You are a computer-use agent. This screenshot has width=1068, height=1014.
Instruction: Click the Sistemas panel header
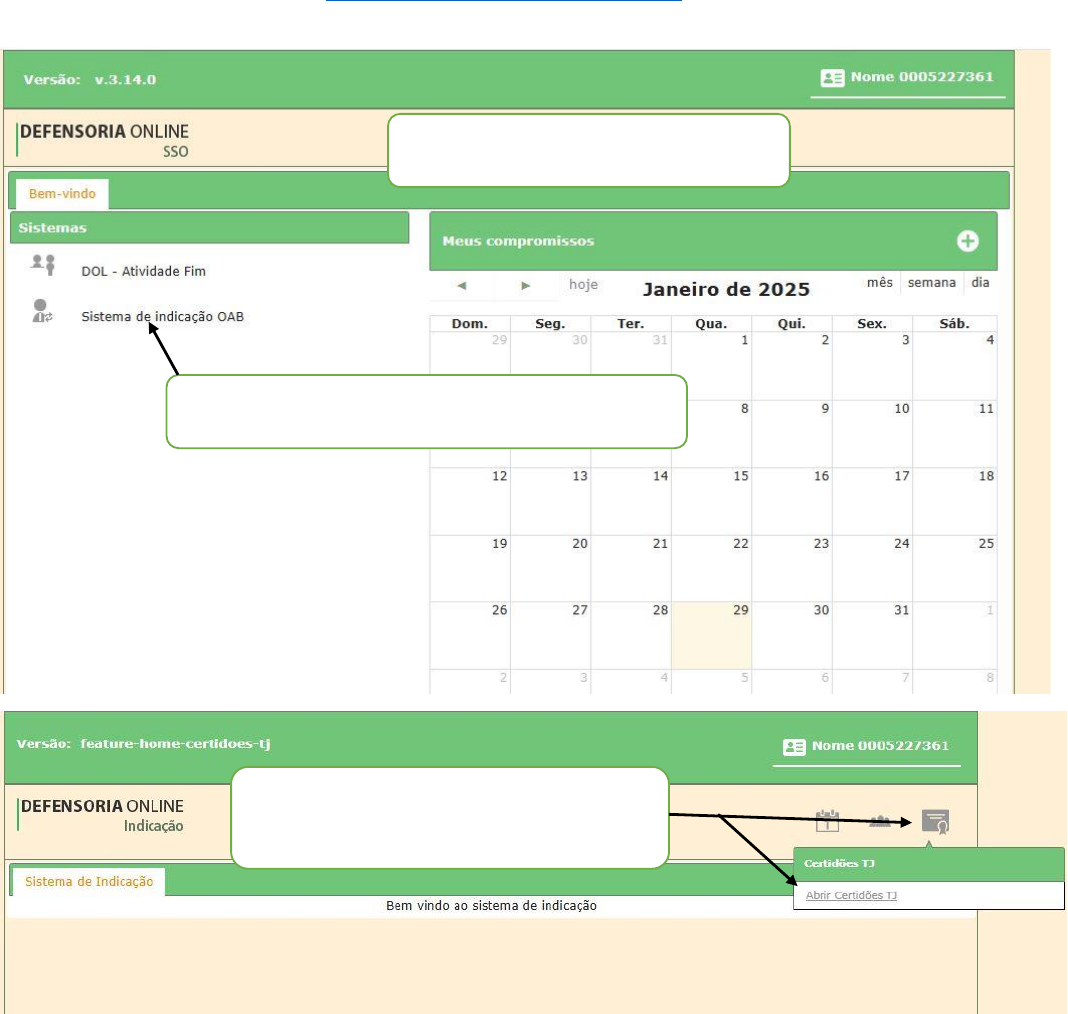click(x=210, y=227)
